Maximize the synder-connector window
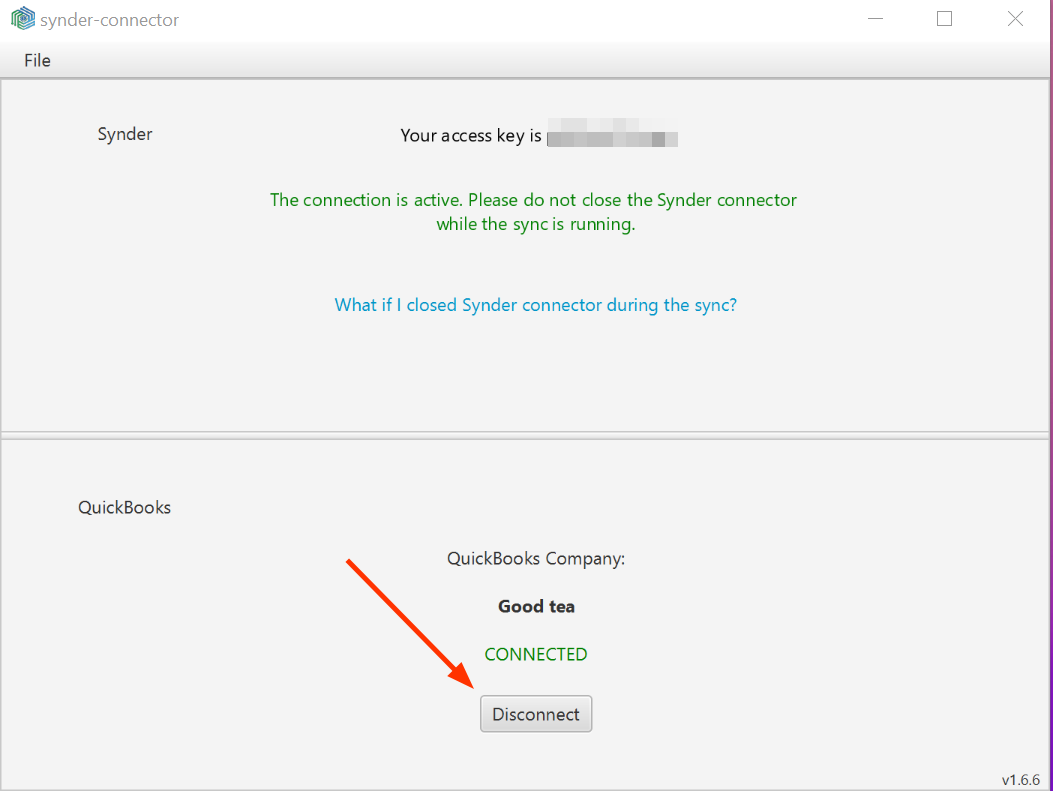Viewport: 1053px width, 791px height. 944,19
